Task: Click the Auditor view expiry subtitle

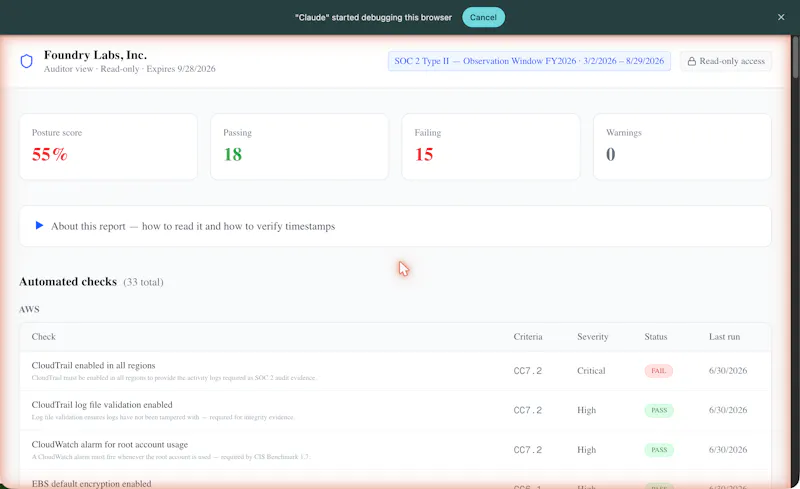Action: pos(130,69)
